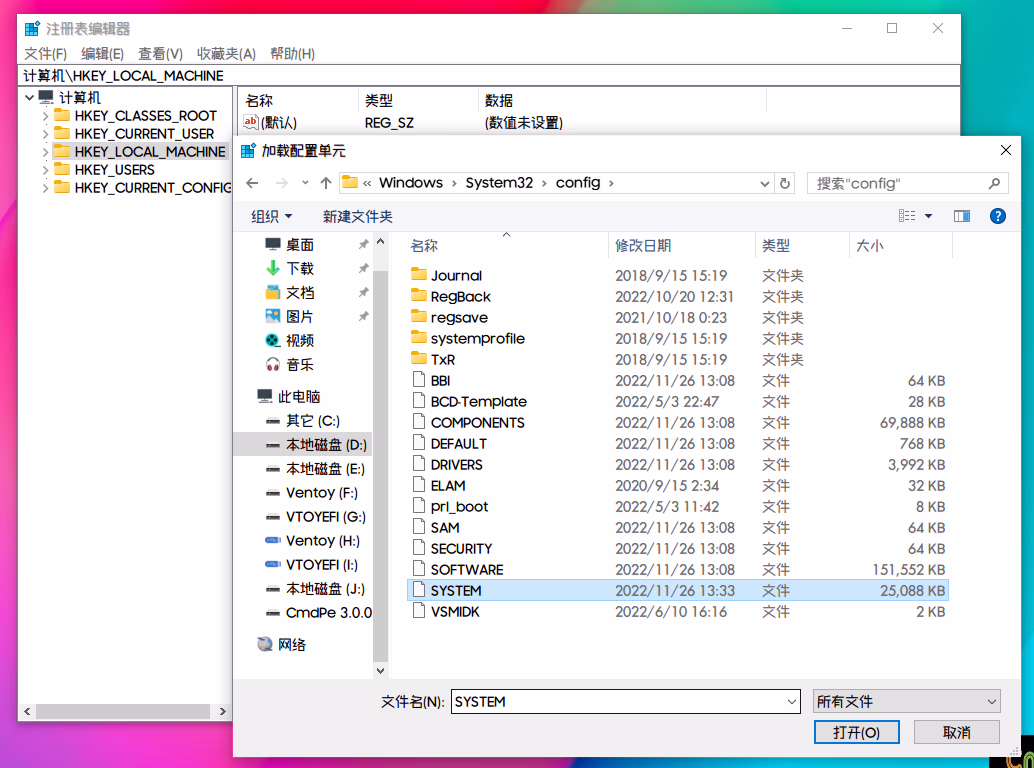Toggle the preview pane icon

pos(962,216)
